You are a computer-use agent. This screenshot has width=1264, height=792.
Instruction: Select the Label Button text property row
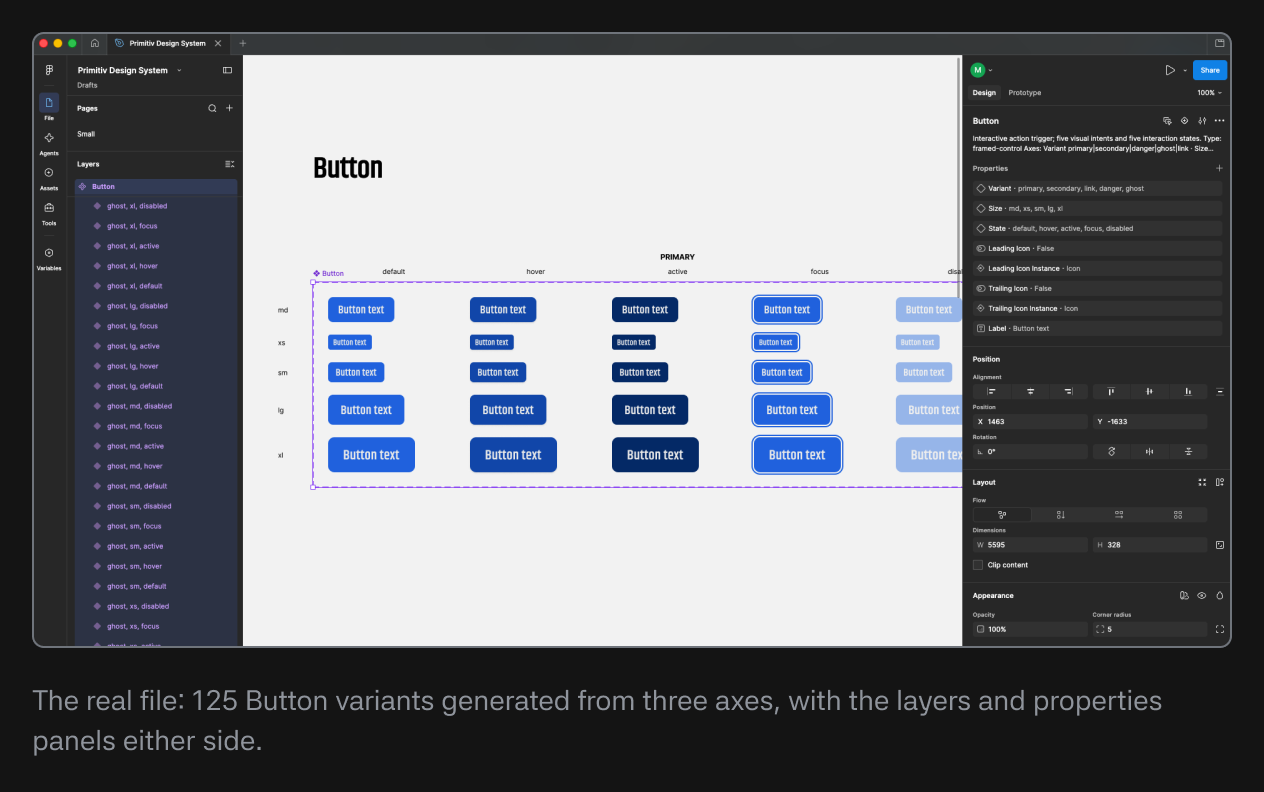click(x=1098, y=328)
